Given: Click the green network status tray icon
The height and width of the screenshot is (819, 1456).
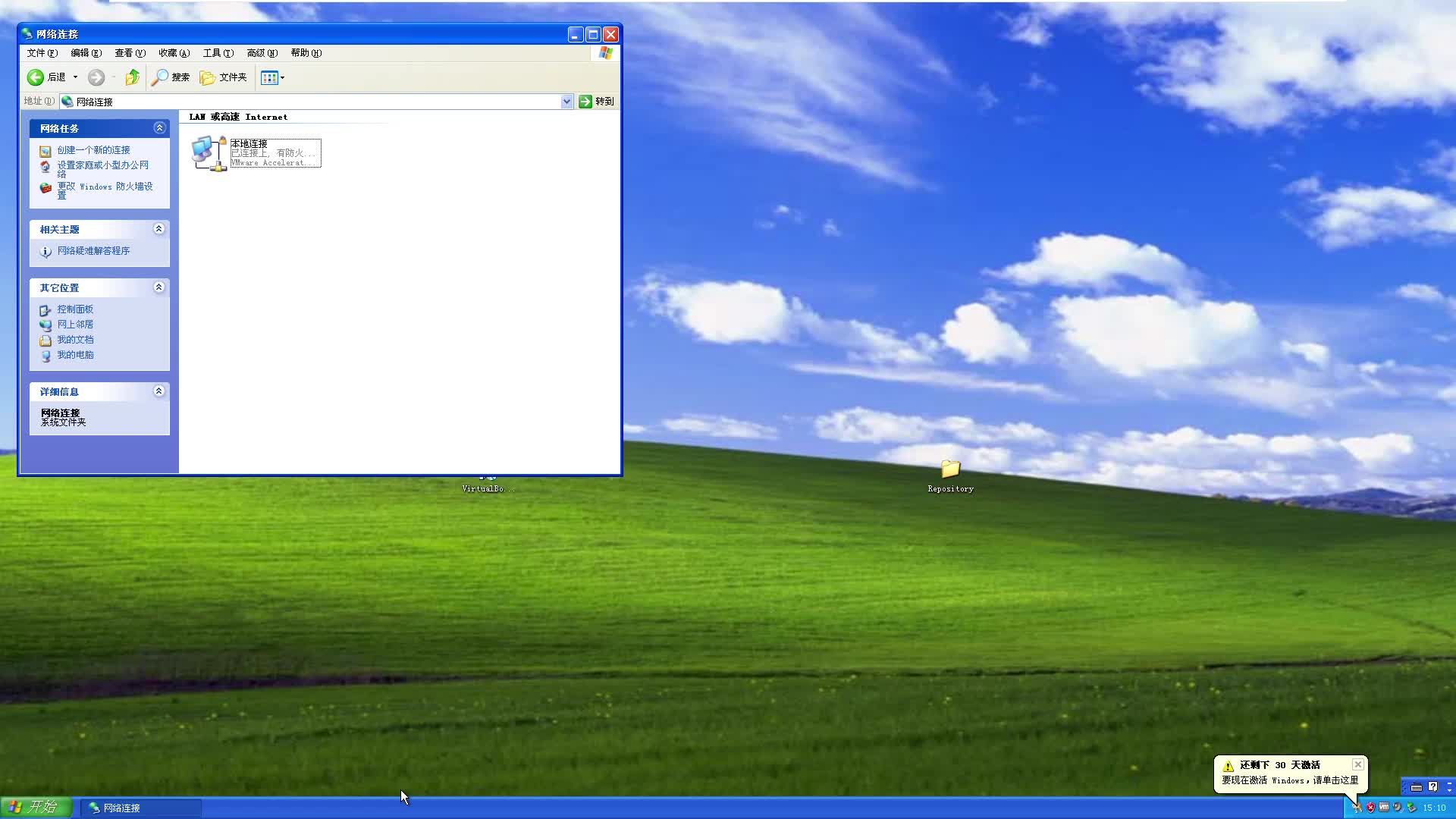Looking at the screenshot, I should 1411,807.
